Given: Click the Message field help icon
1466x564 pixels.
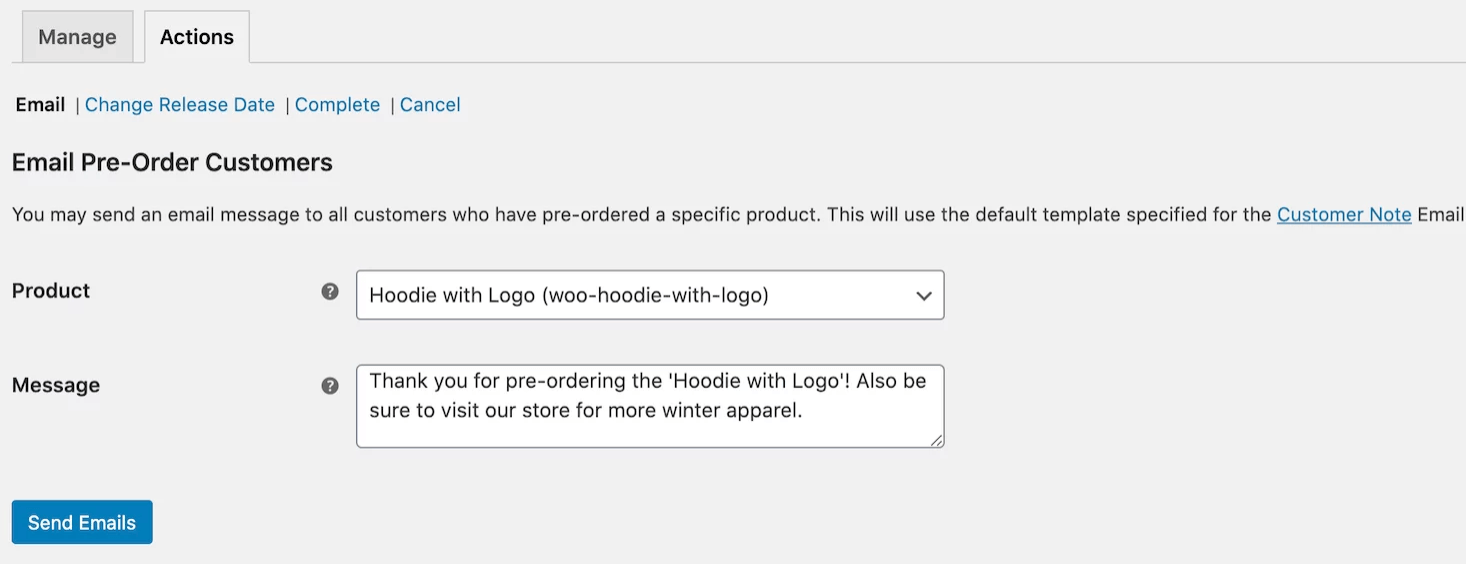Looking at the screenshot, I should tap(330, 386).
